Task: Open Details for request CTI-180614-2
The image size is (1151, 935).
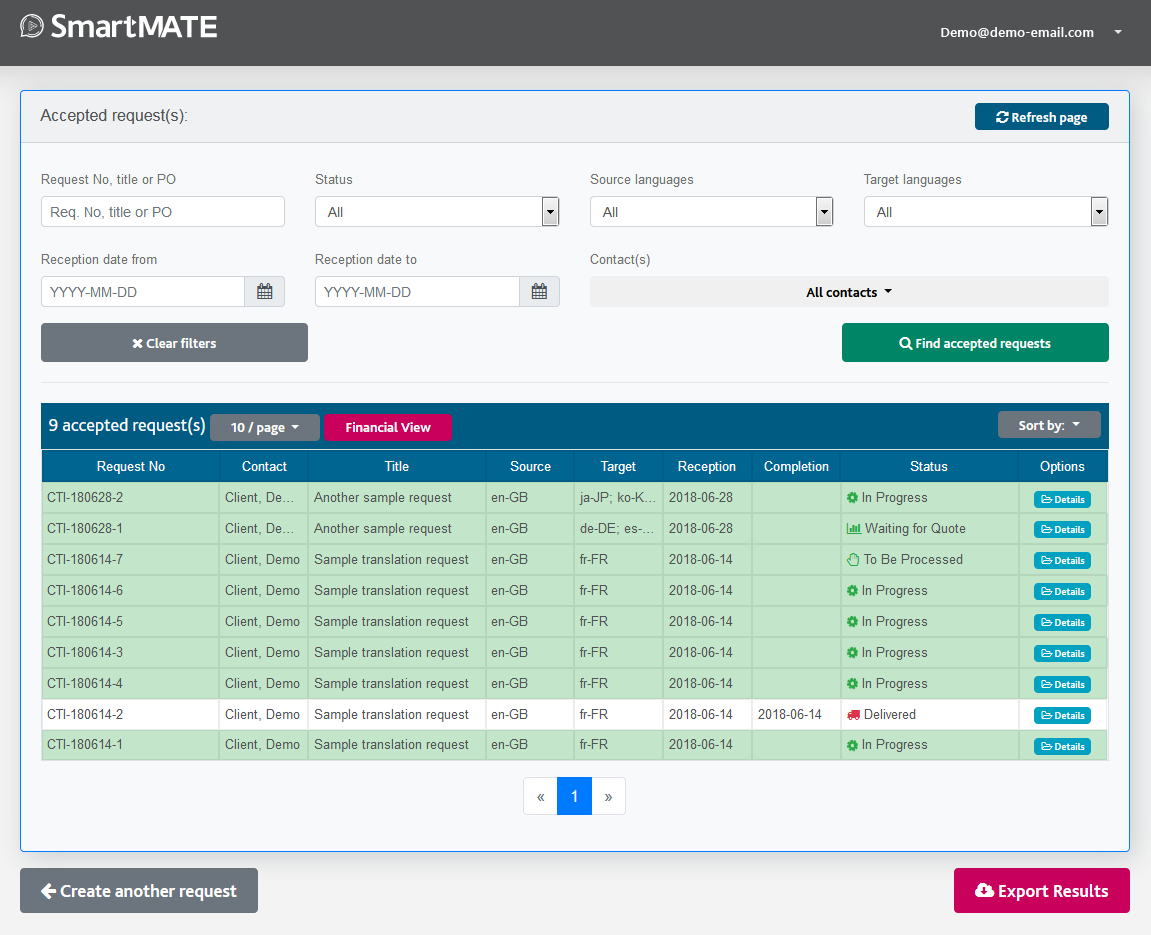Action: tap(1062, 716)
